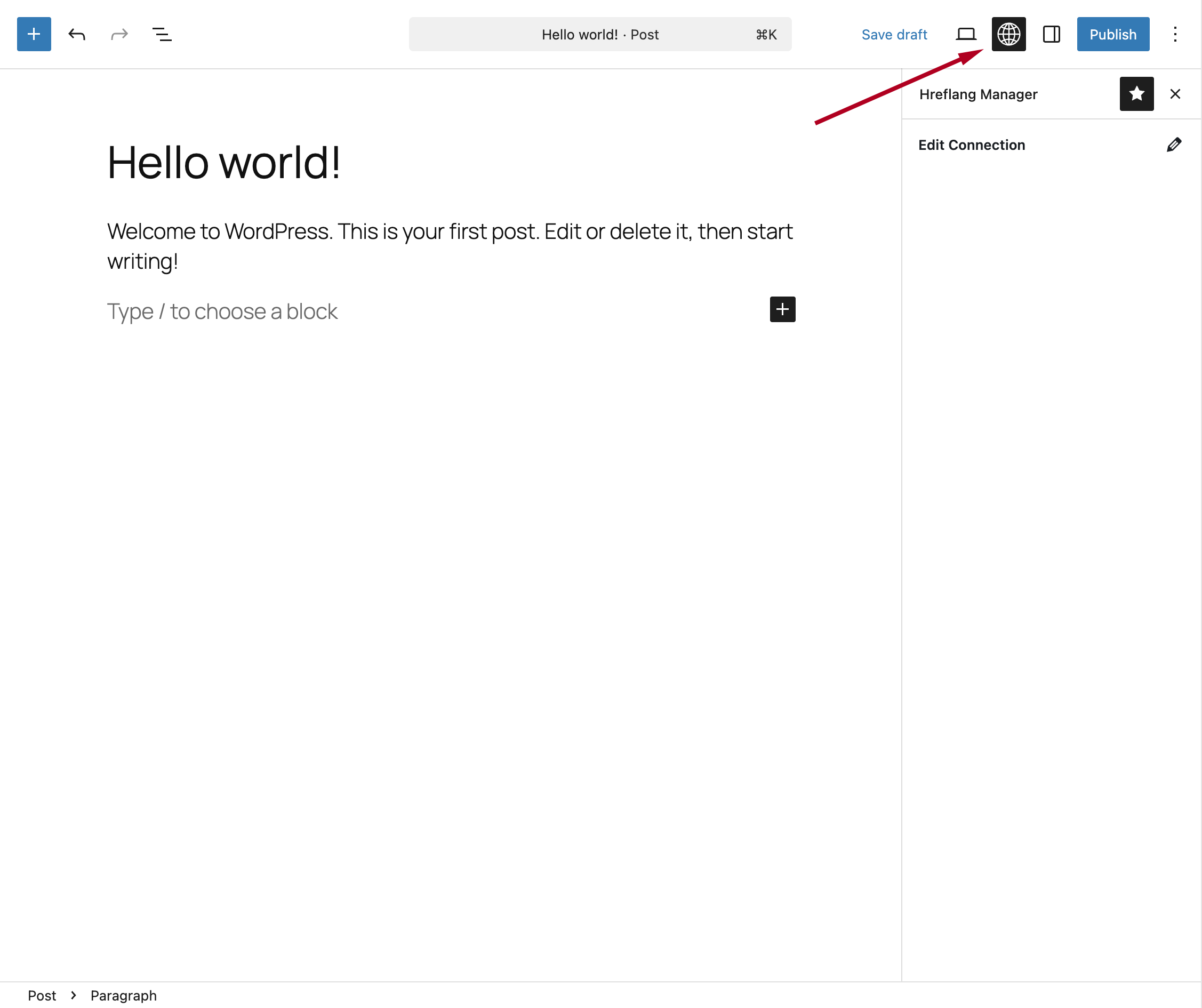Viewport: 1202px width, 1008px height.
Task: Toggle the Settings sidebar panel
Action: click(1052, 34)
